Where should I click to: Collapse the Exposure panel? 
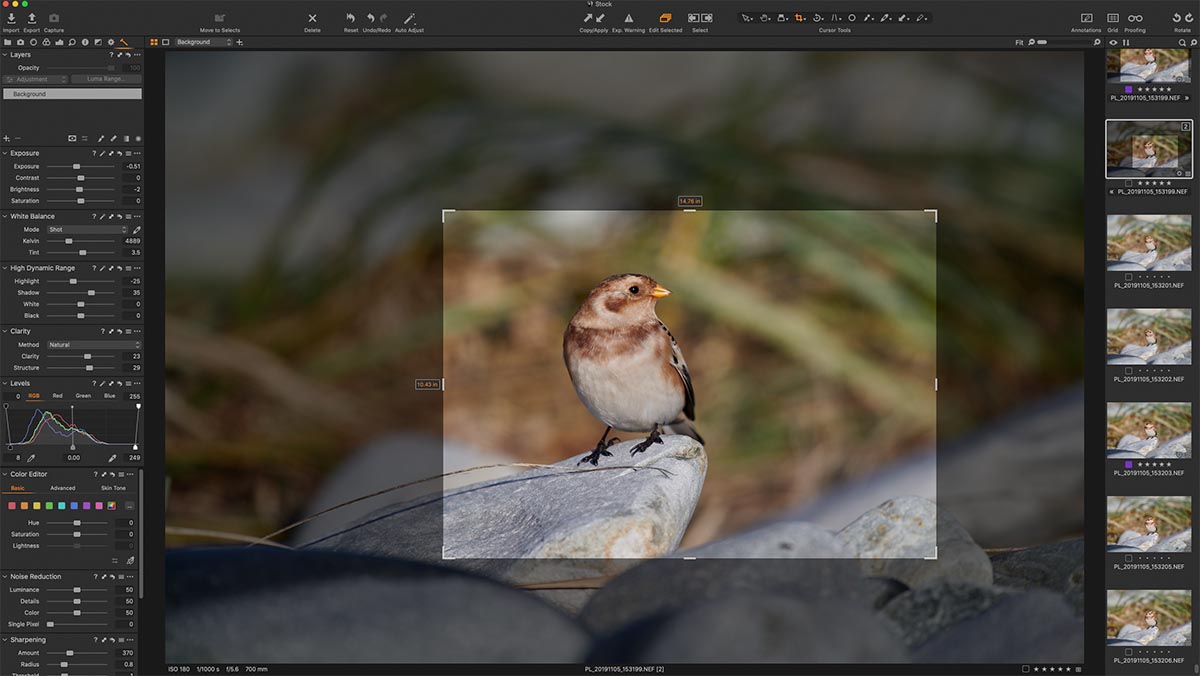(5, 153)
